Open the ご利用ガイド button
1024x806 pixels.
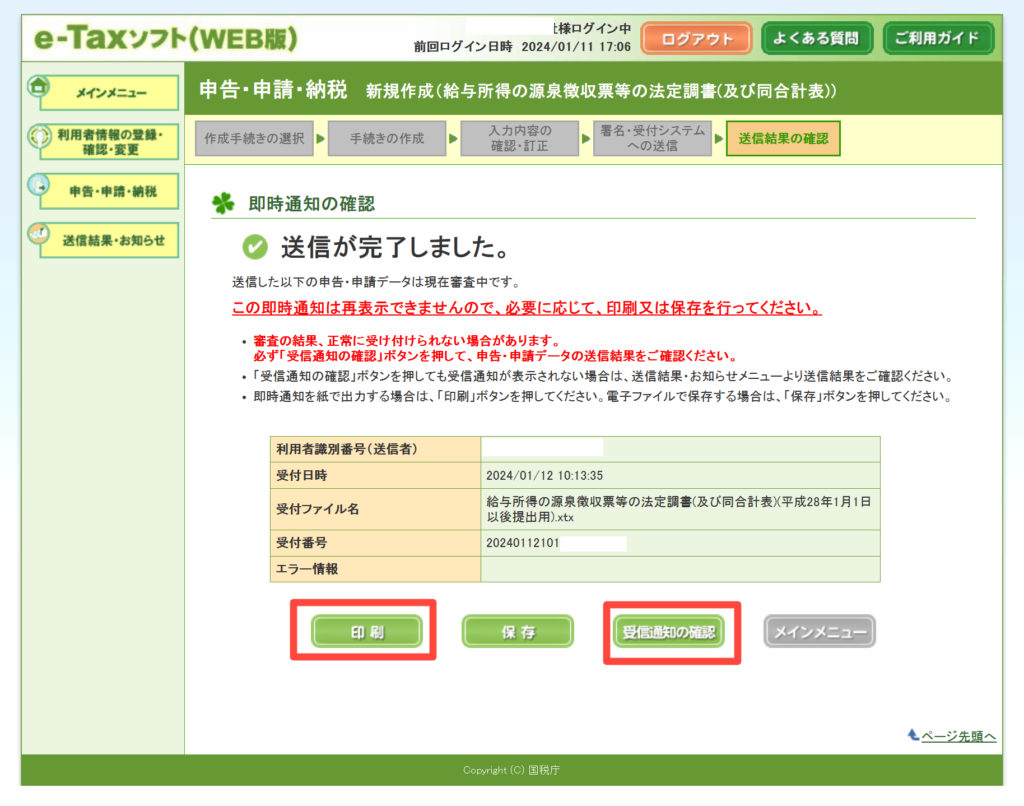pyautogui.click(x=937, y=39)
